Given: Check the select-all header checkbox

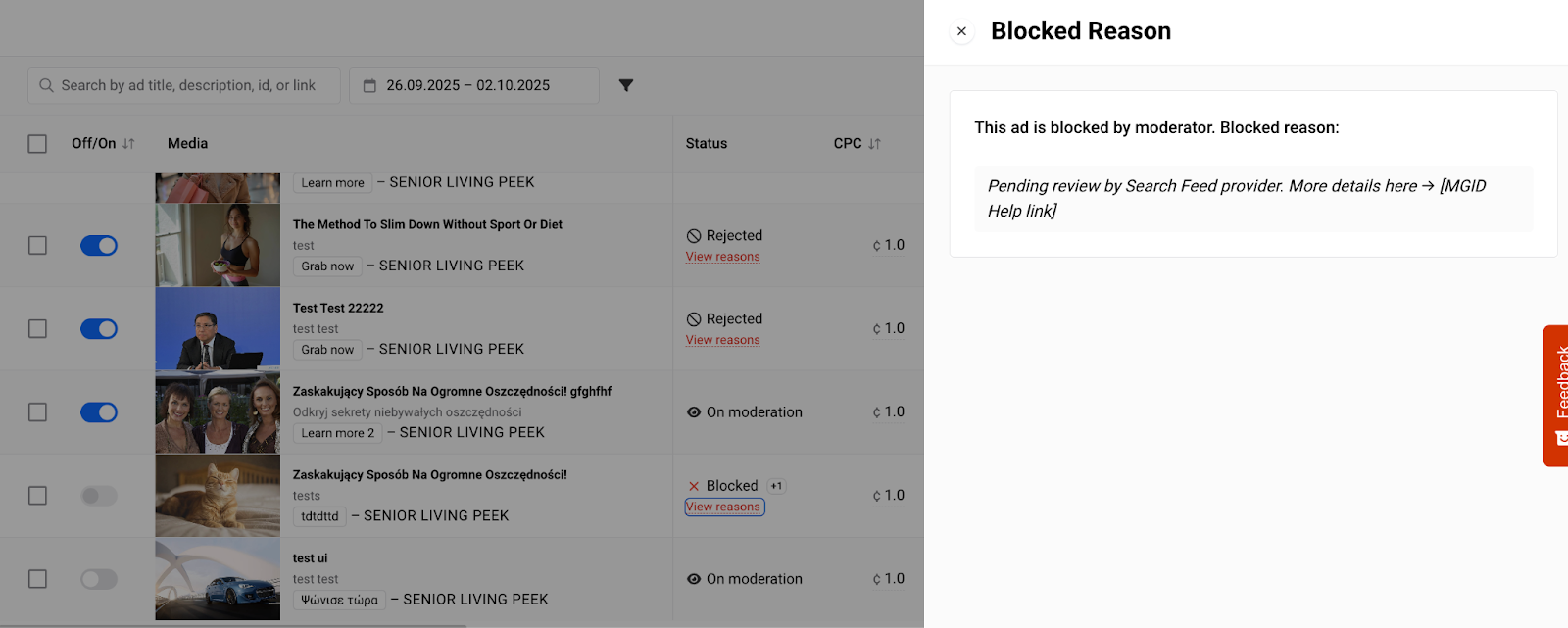Looking at the screenshot, I should pos(37,144).
